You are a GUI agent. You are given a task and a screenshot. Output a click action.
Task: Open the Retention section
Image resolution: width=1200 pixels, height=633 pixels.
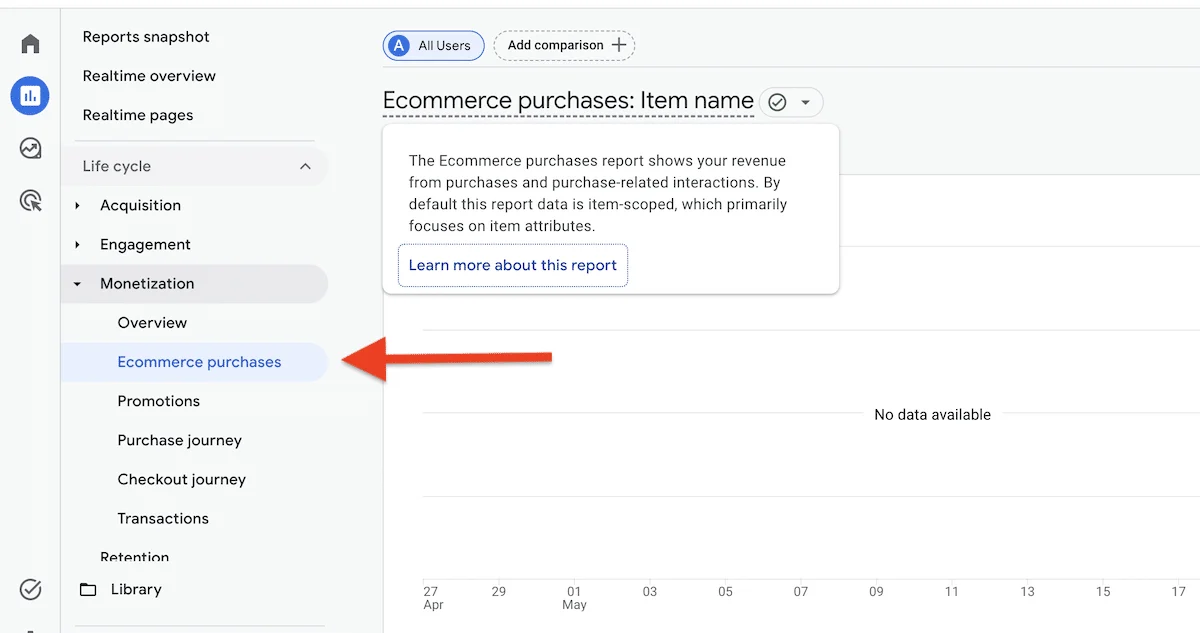(135, 557)
